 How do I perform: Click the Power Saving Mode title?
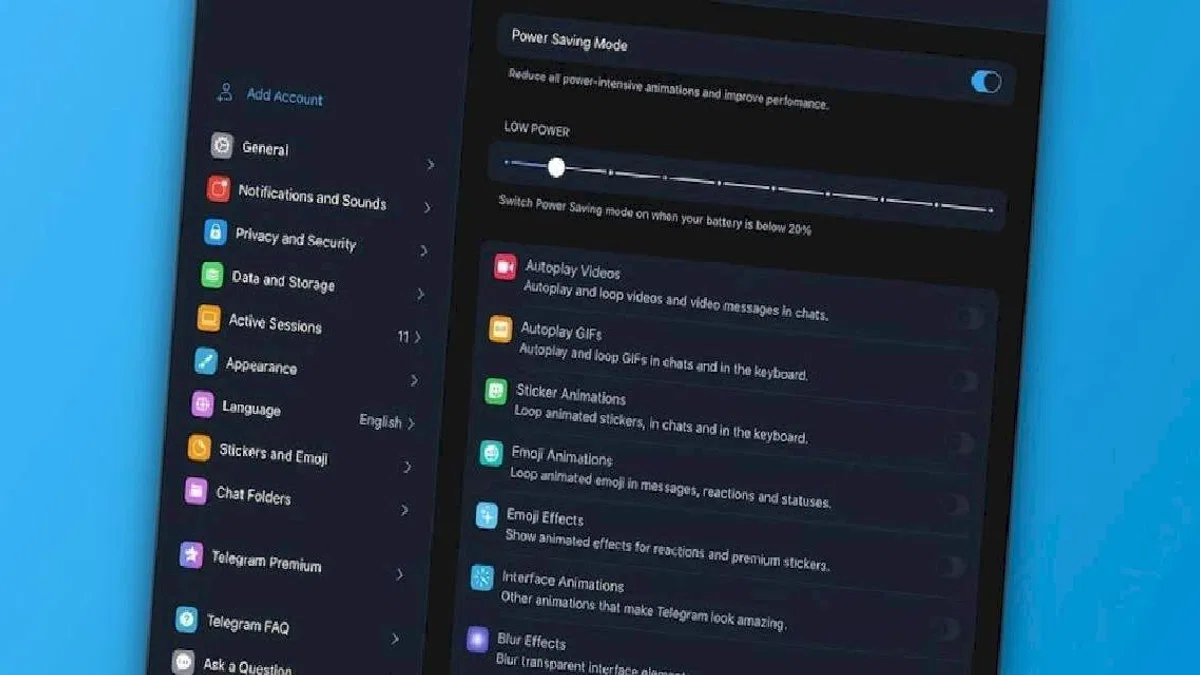(569, 41)
